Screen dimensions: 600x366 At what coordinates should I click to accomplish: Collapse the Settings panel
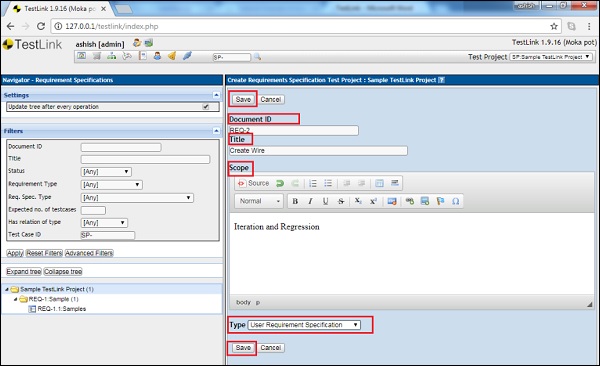[x=216, y=95]
